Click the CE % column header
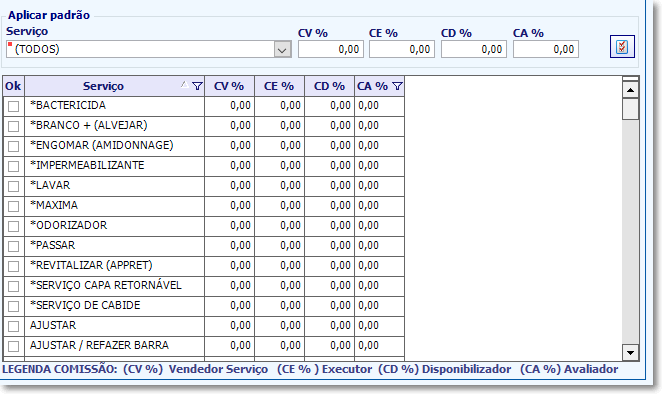The width and height of the screenshot is (662, 394). pyautogui.click(x=279, y=86)
